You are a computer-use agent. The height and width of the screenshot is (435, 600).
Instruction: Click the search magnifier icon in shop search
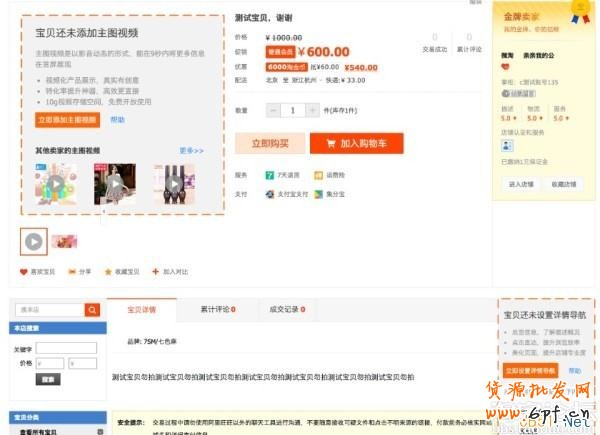[x=92, y=310]
